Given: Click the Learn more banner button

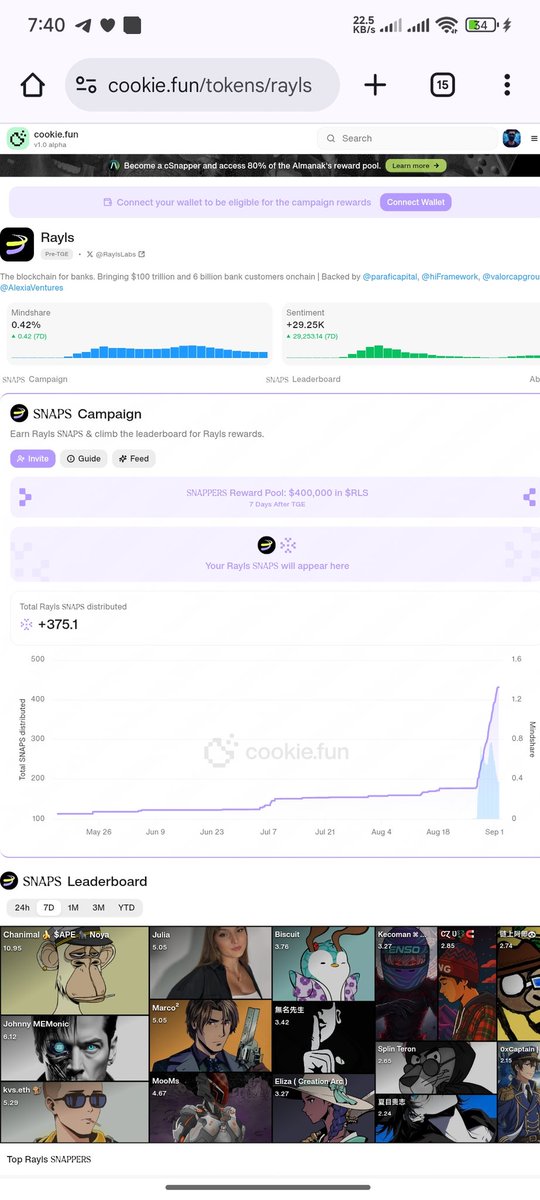Looking at the screenshot, I should point(416,165).
